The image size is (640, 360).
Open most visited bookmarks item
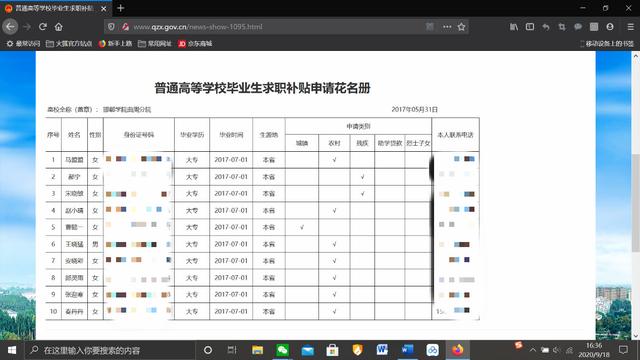tap(23, 43)
